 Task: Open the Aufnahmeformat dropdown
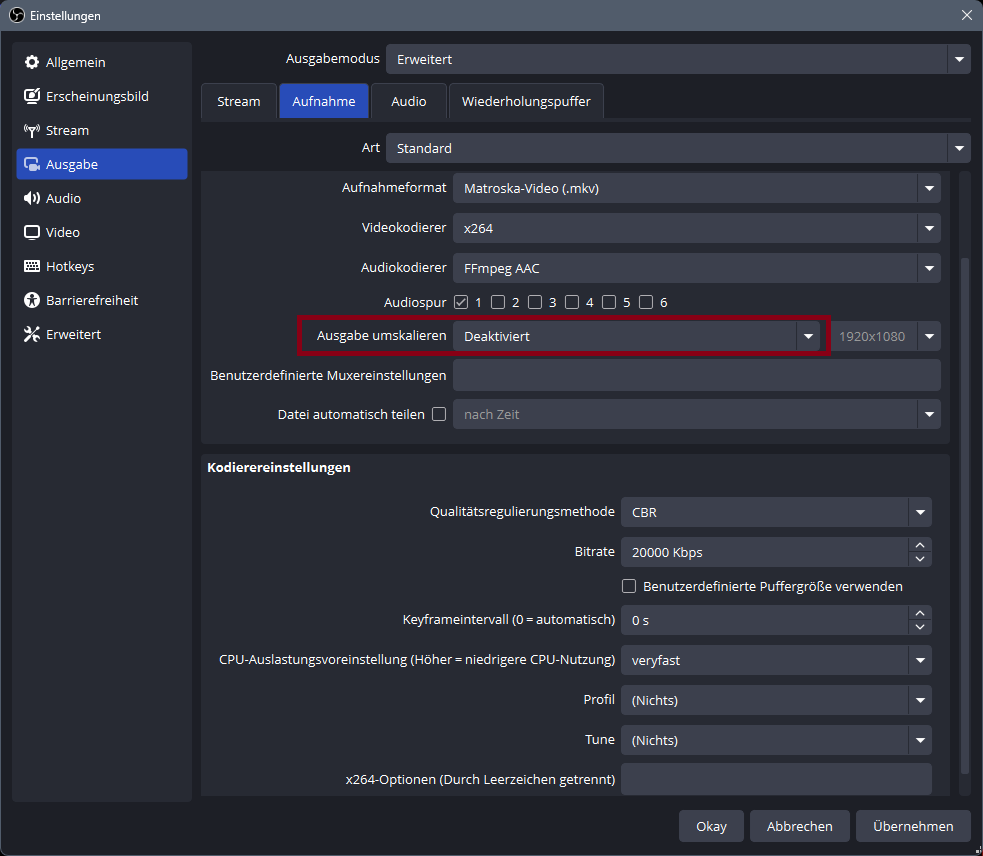point(697,188)
